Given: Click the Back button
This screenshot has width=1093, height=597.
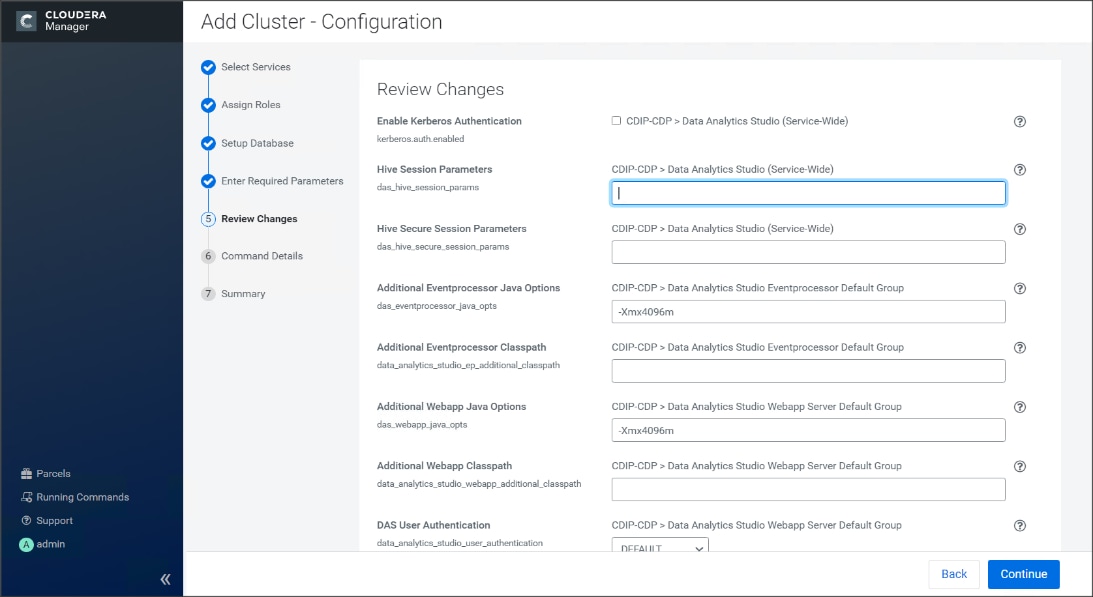Looking at the screenshot, I should tap(954, 574).
